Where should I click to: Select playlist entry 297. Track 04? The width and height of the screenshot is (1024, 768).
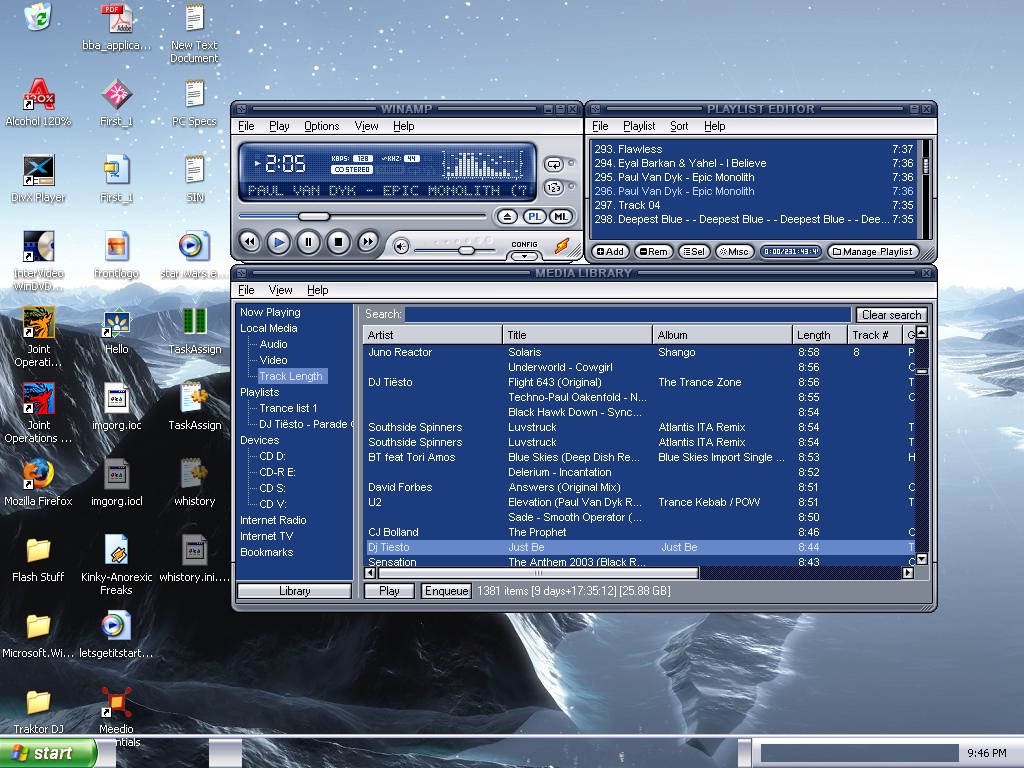tap(754, 205)
